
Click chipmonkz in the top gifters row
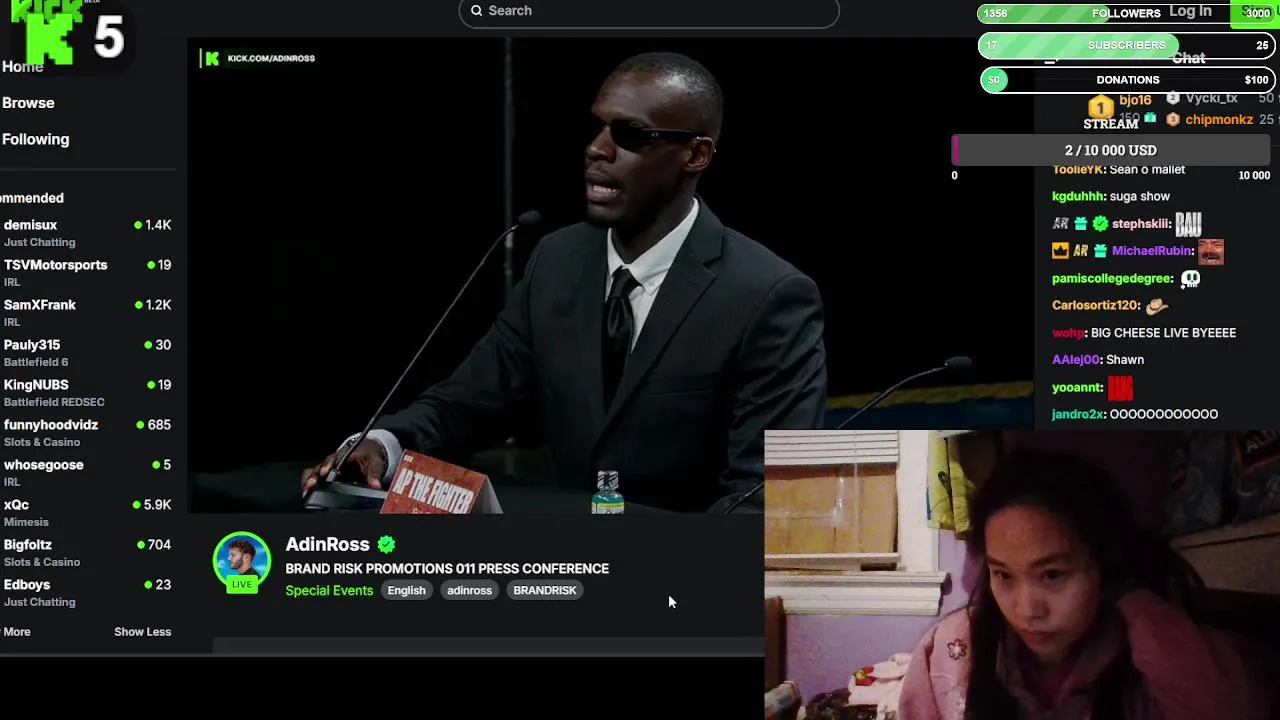(1219, 120)
